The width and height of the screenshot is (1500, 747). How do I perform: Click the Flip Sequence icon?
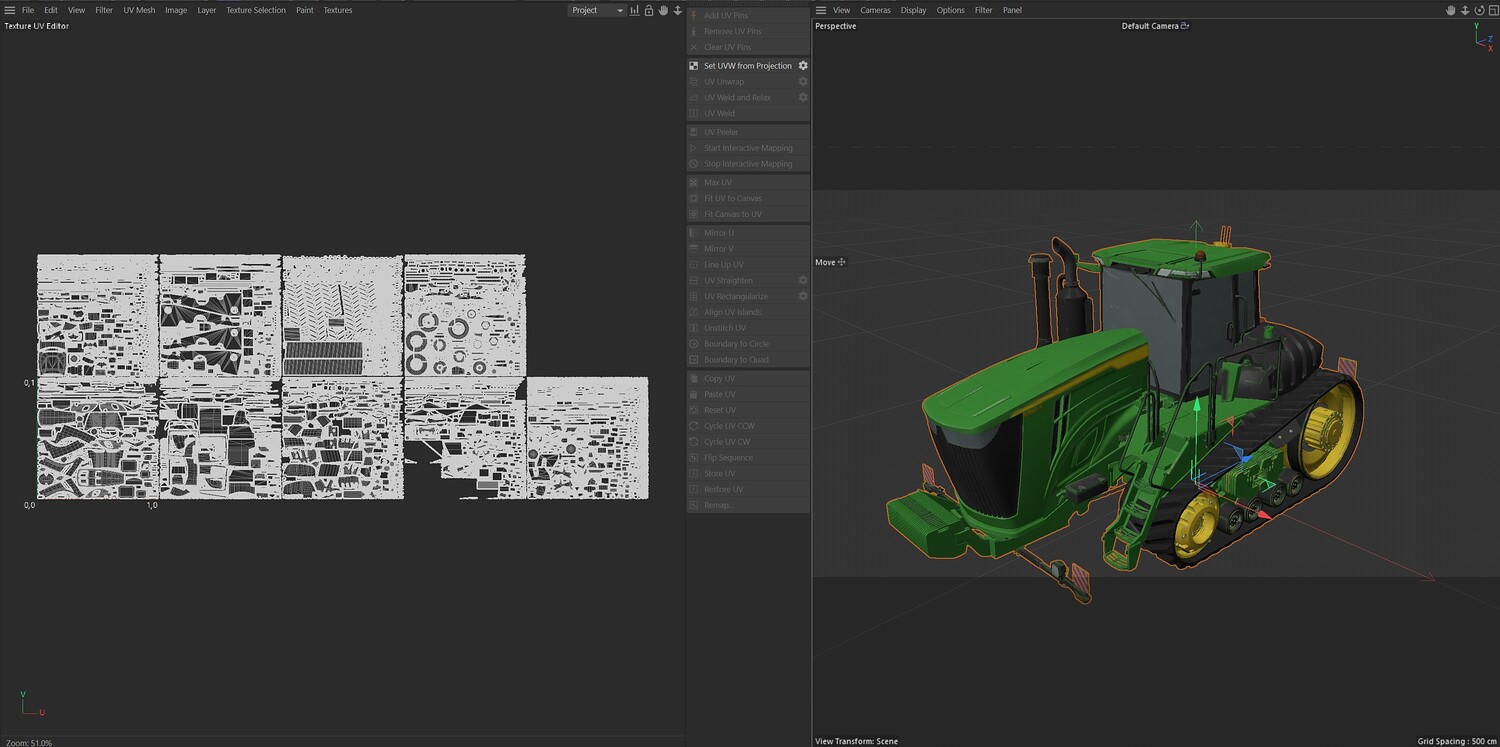pyautogui.click(x=694, y=458)
